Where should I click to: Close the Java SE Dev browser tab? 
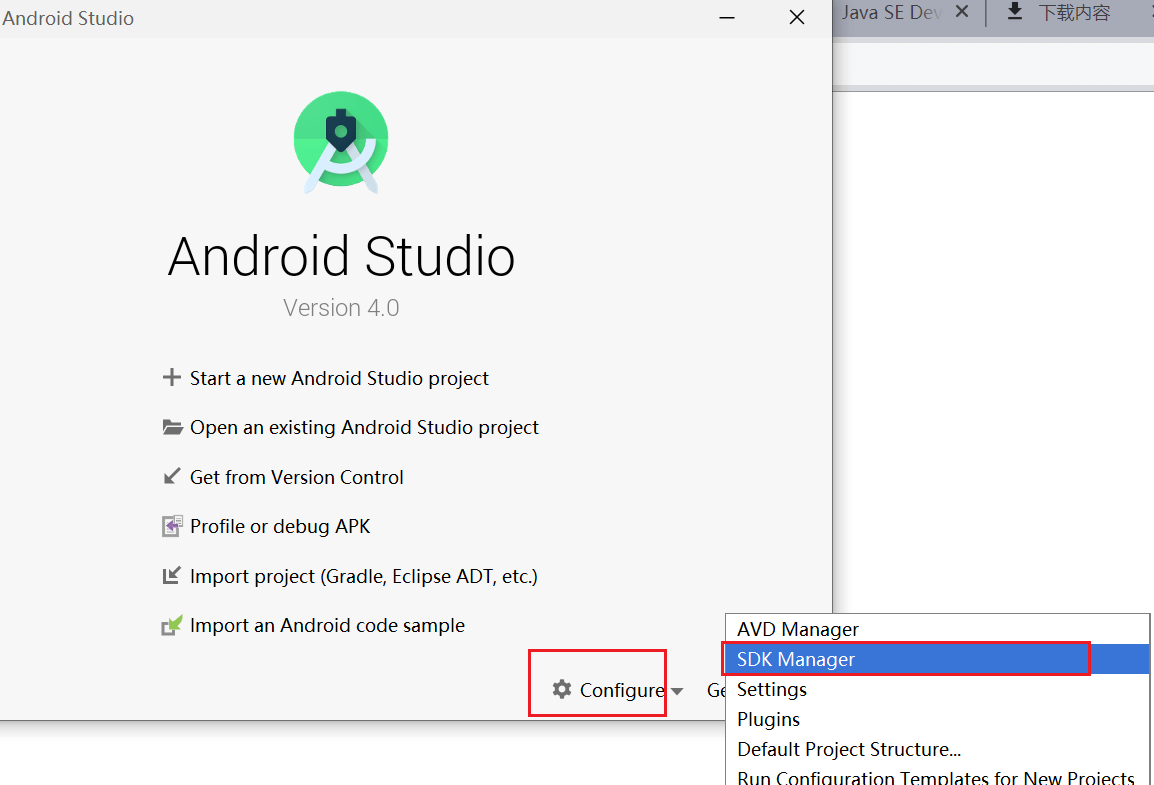pyautogui.click(x=962, y=11)
